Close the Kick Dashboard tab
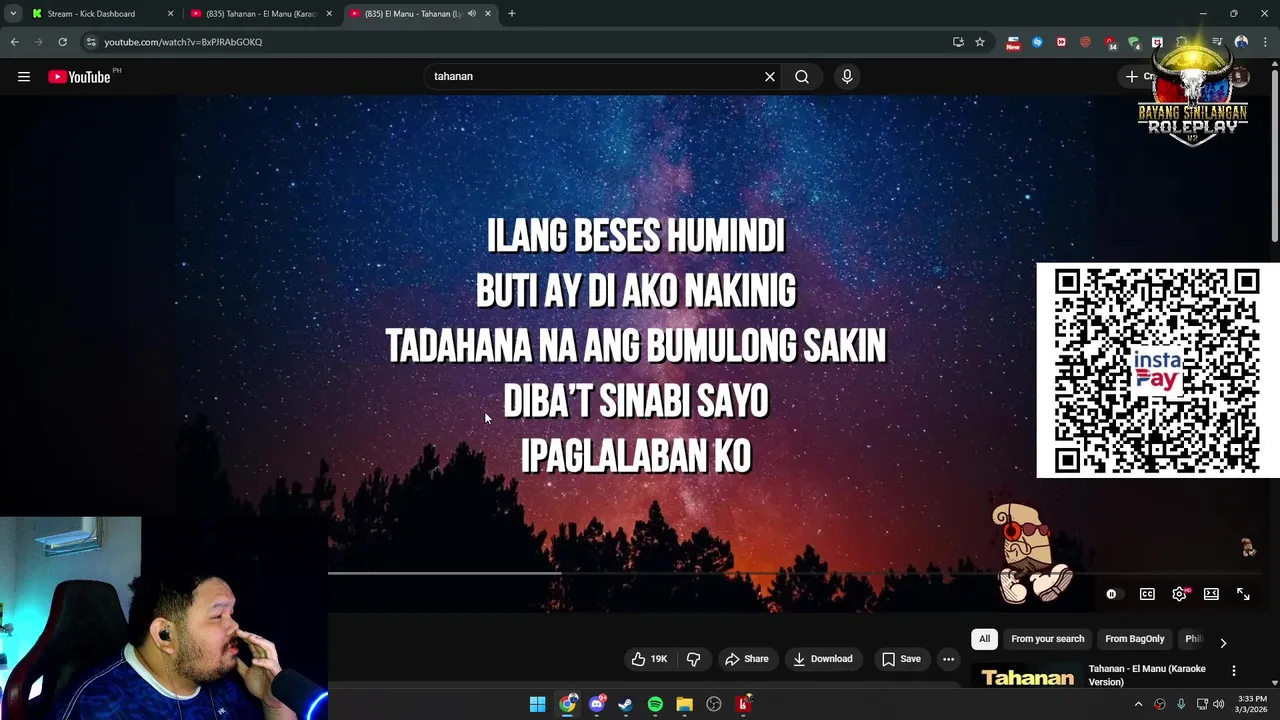Screen dimensions: 1280x720 tap(170, 14)
